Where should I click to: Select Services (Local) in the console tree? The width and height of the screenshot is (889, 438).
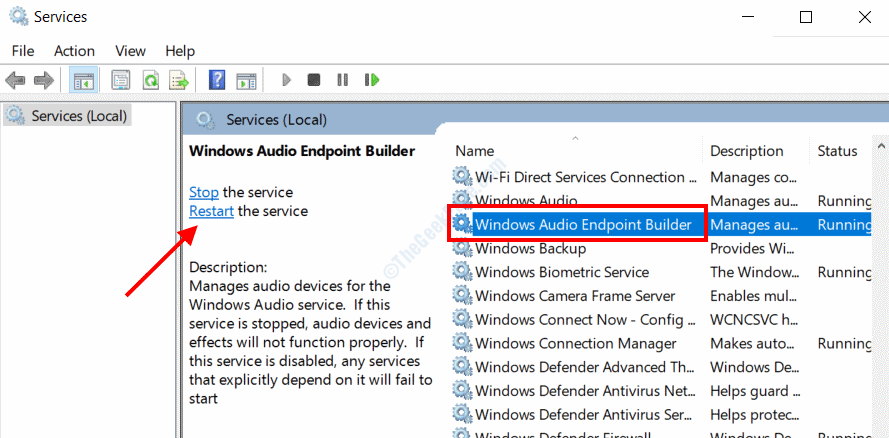pos(67,116)
